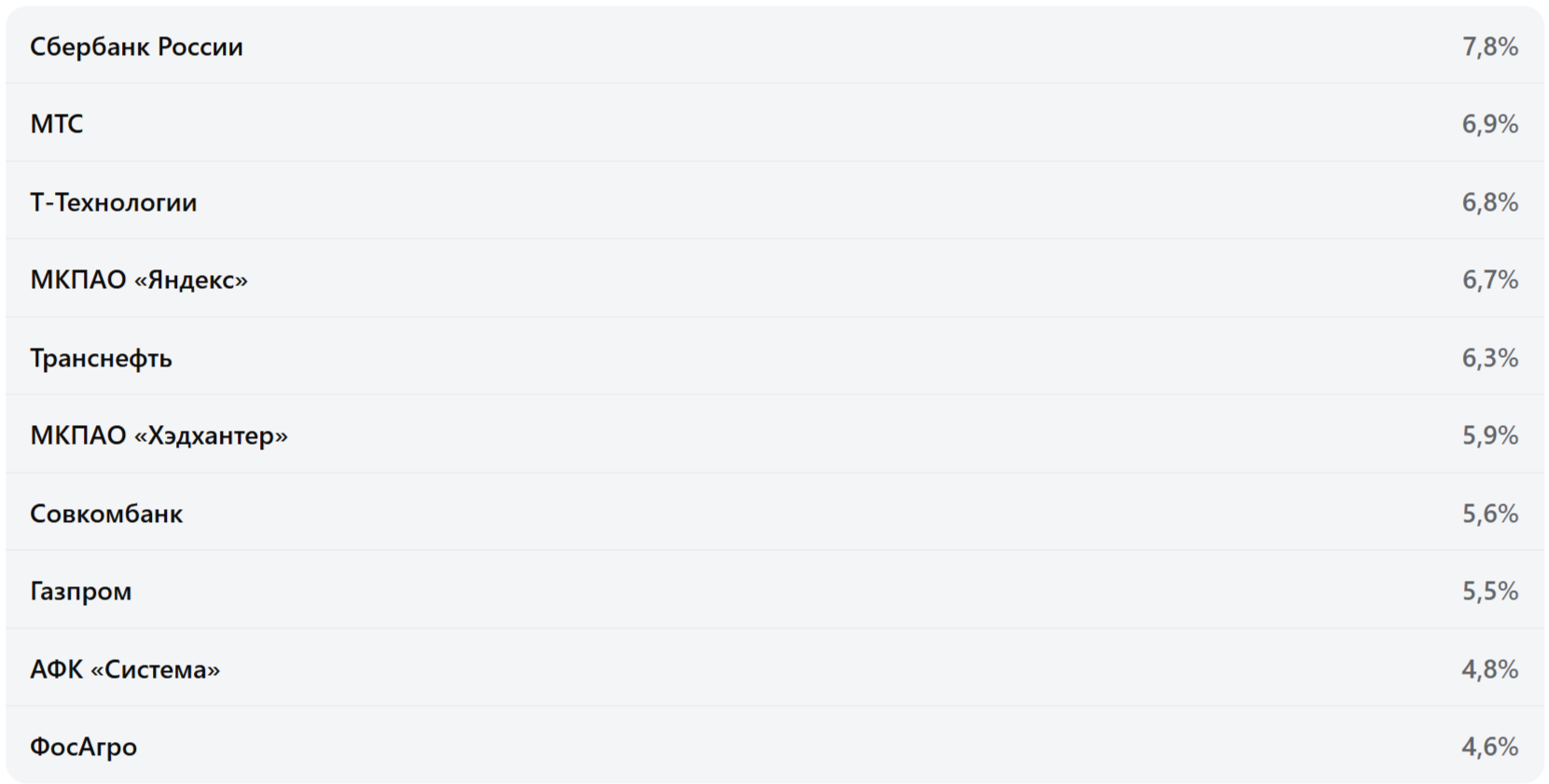Select the 4,6% ФосАгро share

(1489, 747)
